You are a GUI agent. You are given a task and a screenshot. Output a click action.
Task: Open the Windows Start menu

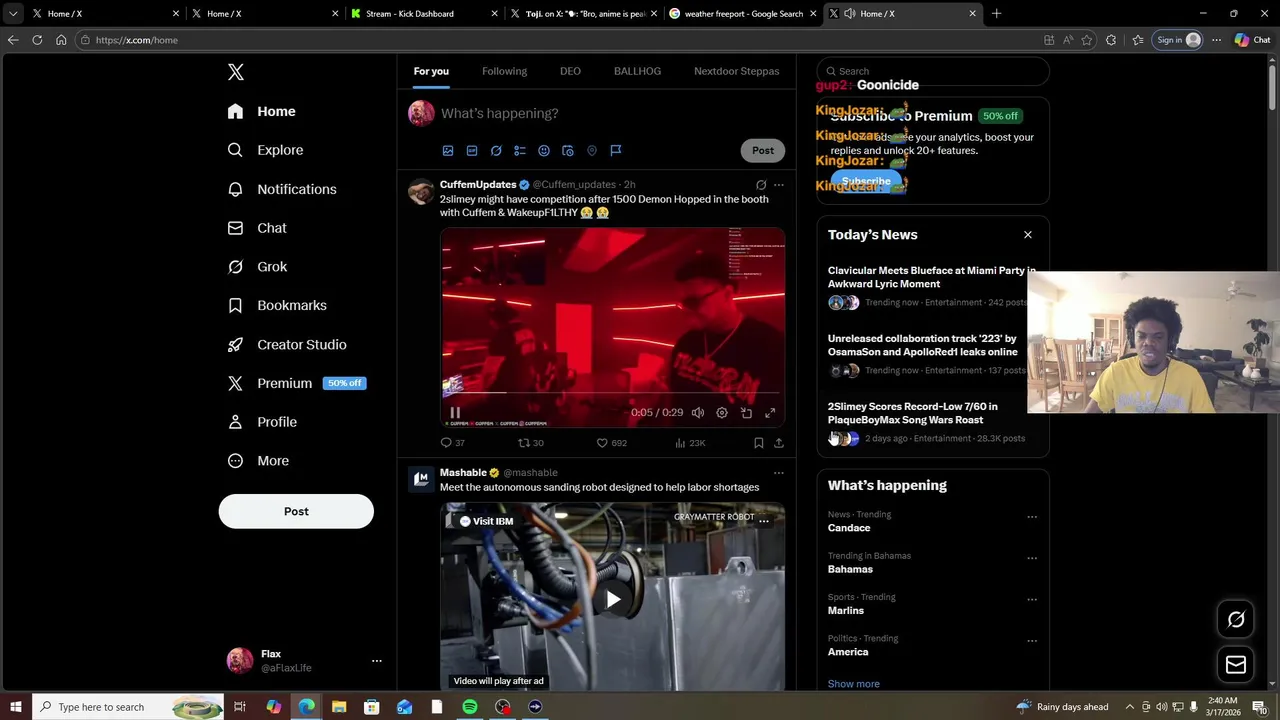[x=16, y=707]
